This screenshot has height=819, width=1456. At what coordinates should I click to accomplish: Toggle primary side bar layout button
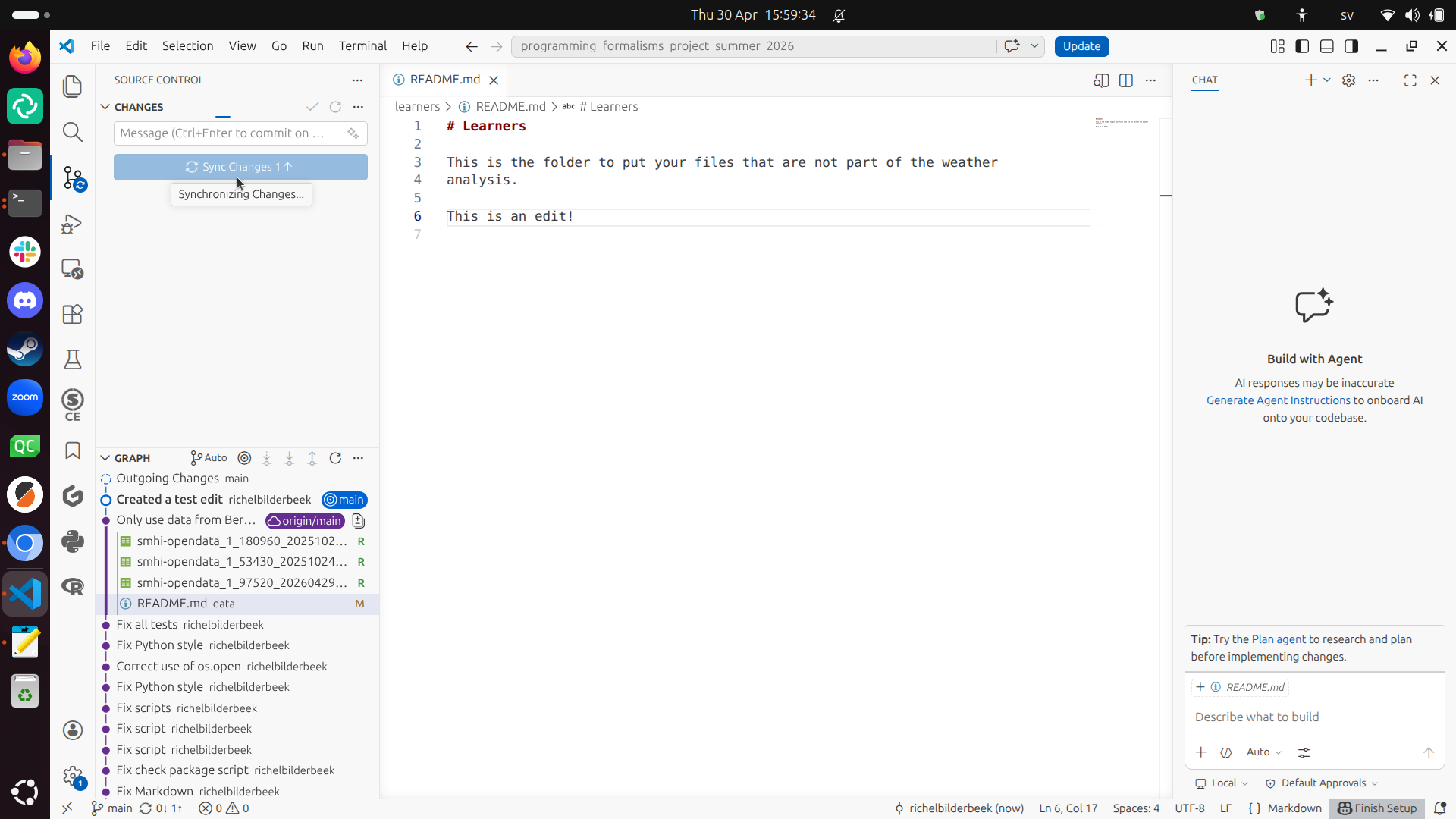1302,46
